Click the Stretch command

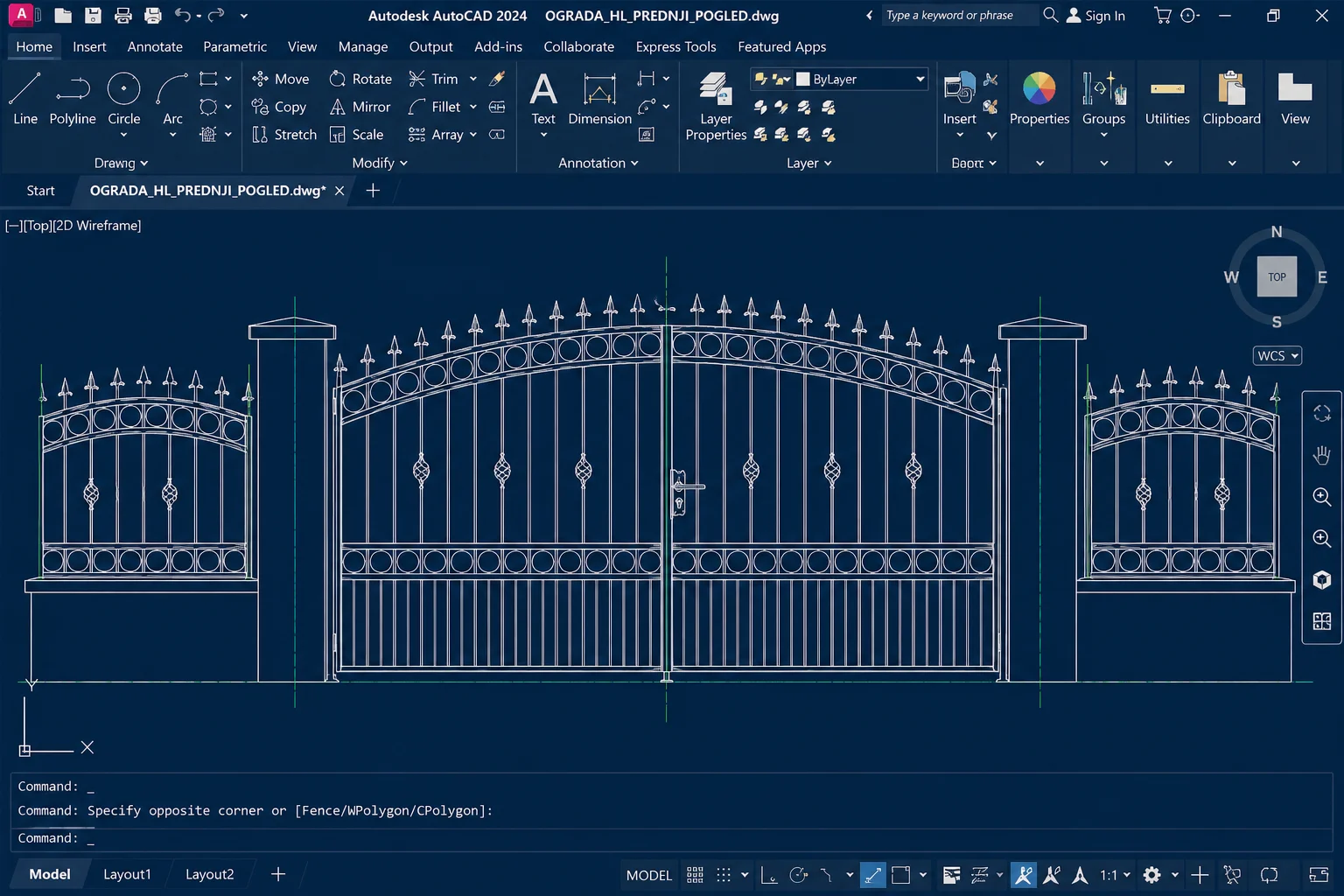pos(284,135)
